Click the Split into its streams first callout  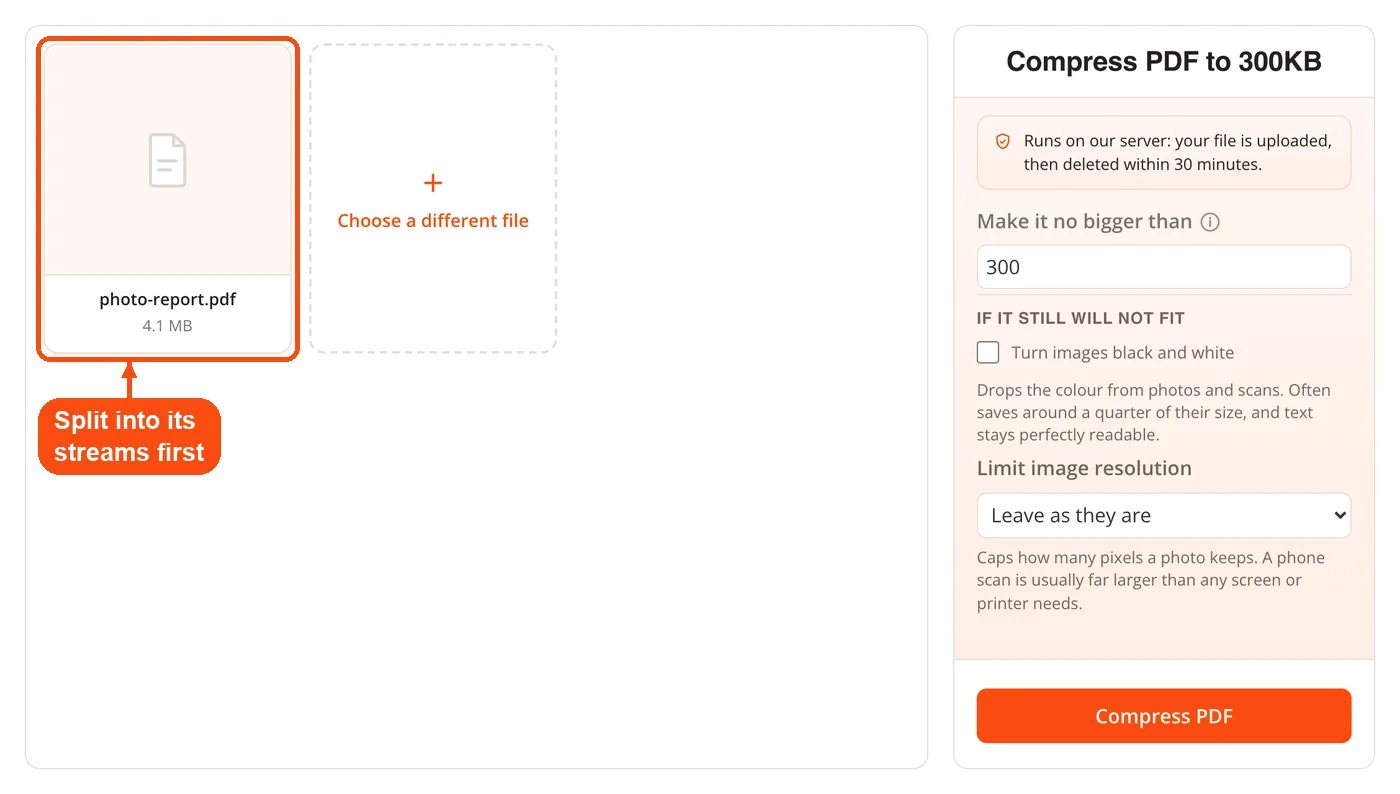coord(129,436)
